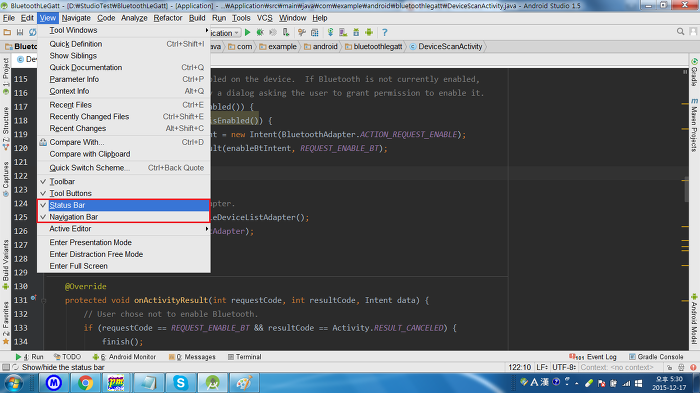Select Recent Files menu entry
Viewport: 700px width, 393px height.
pyautogui.click(x=124, y=105)
